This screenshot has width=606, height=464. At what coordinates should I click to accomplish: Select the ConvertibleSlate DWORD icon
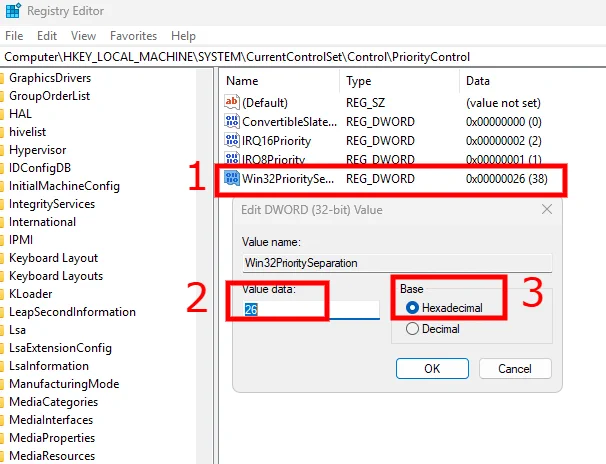232,121
